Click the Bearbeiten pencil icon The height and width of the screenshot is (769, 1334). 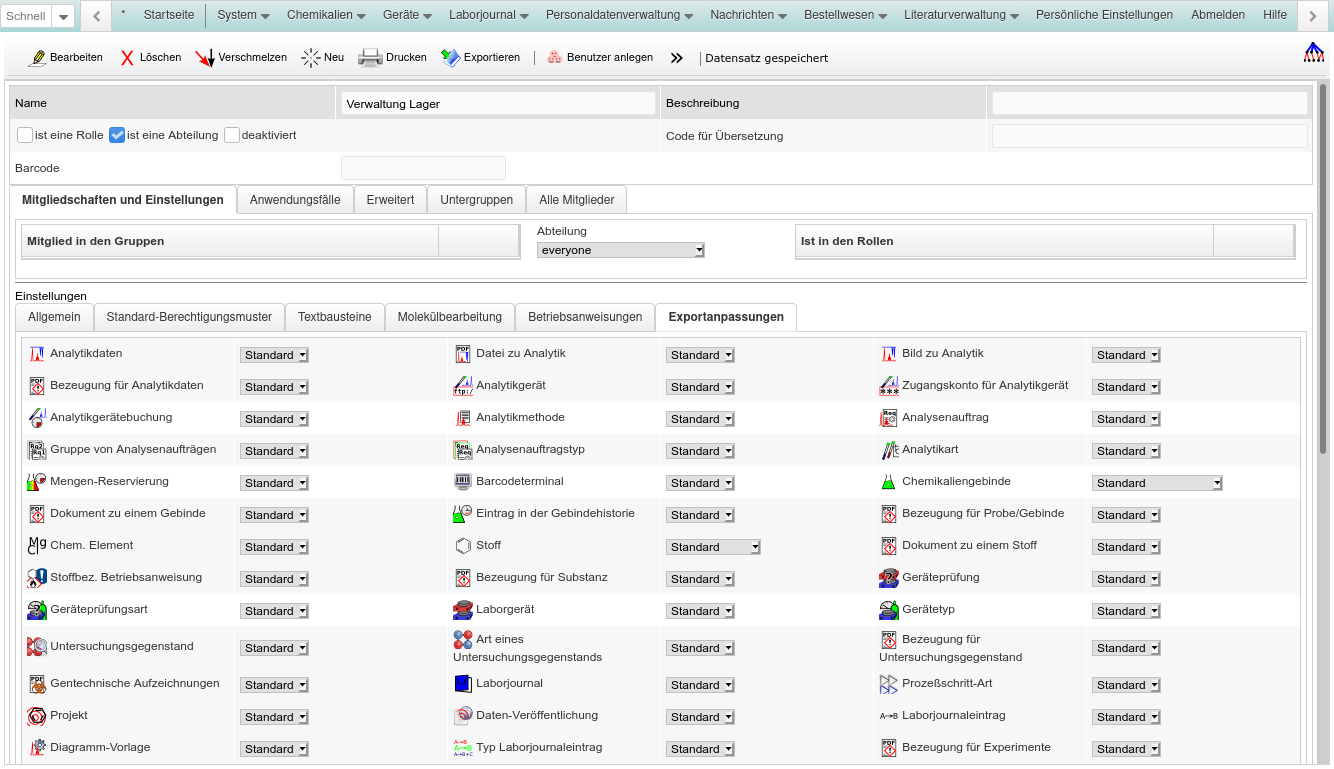tap(38, 58)
